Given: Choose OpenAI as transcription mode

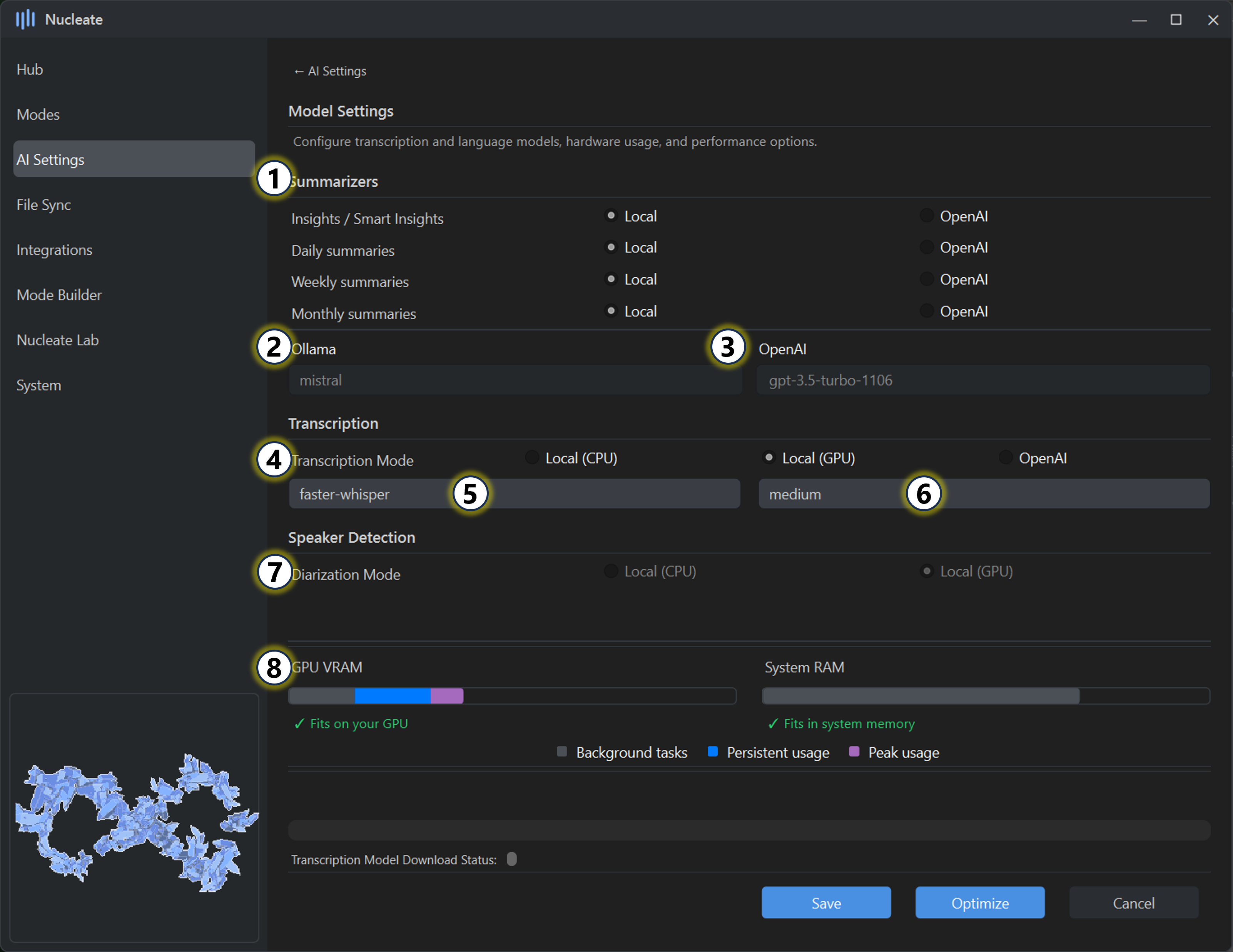Looking at the screenshot, I should [x=1006, y=458].
